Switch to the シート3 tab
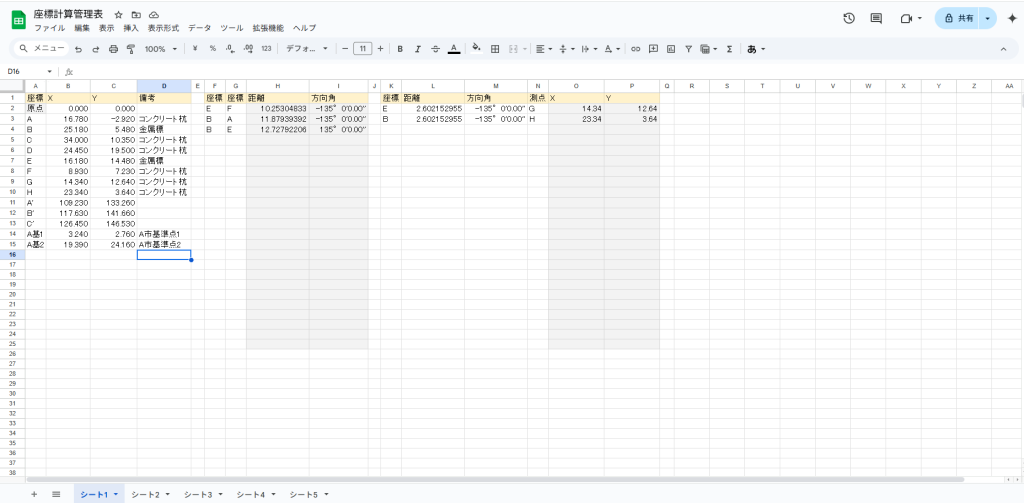1024x503 pixels. (x=201, y=494)
